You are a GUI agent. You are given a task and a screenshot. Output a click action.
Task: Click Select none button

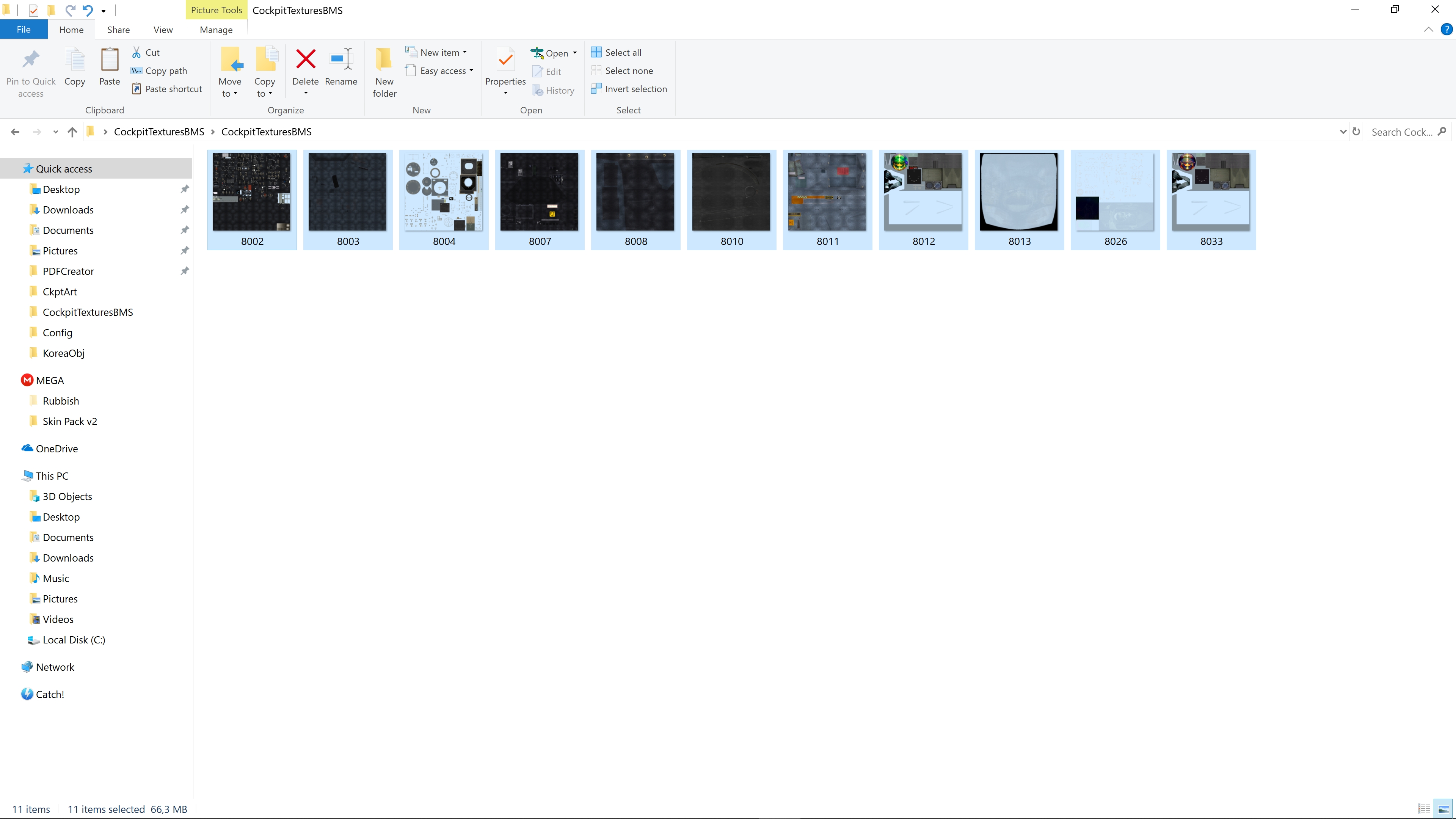click(x=622, y=71)
